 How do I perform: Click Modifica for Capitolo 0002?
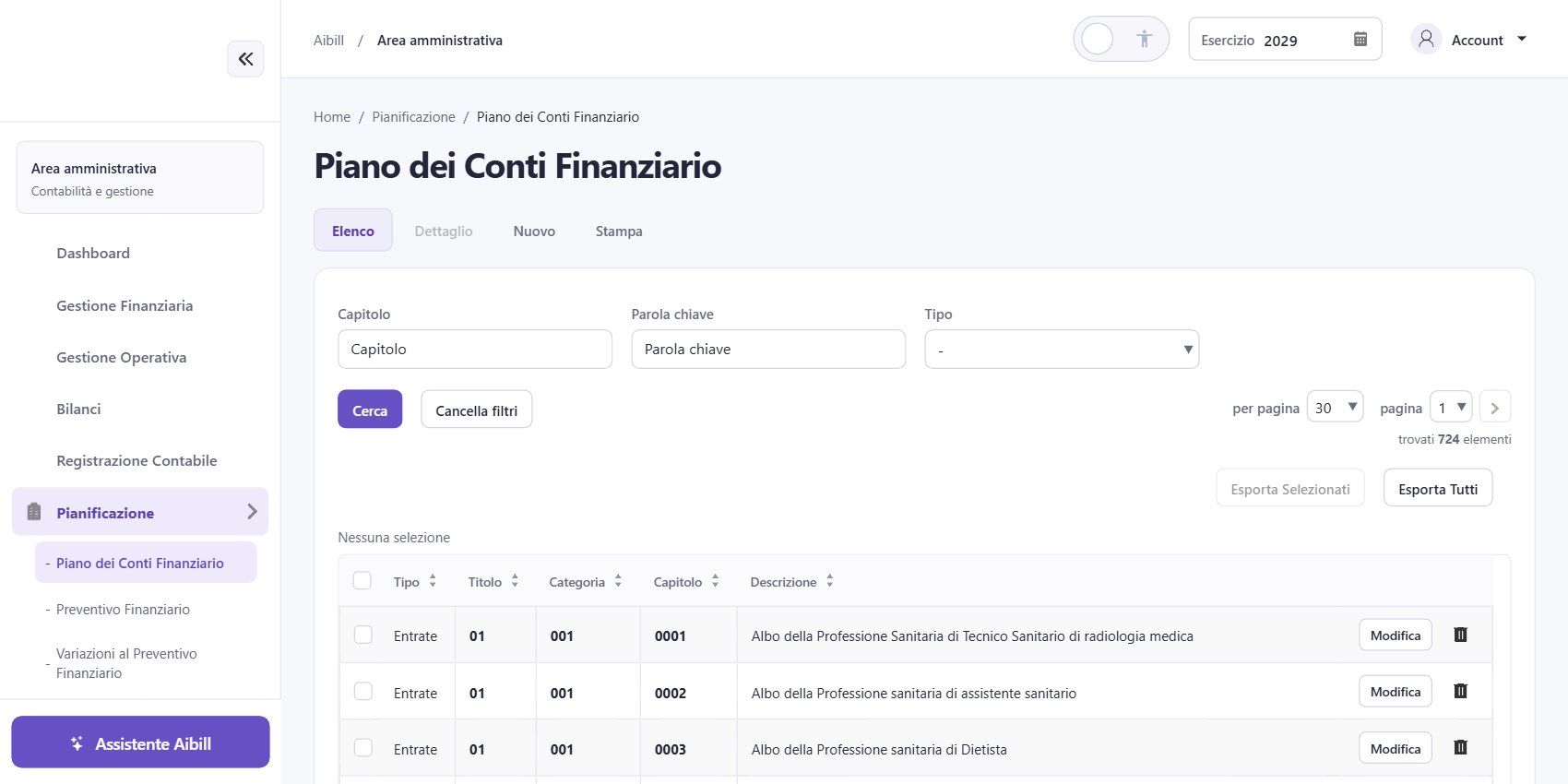coord(1396,692)
